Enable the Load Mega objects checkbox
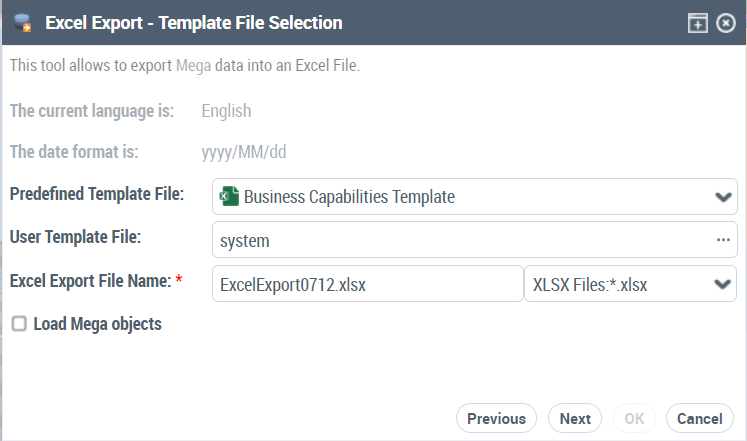The height and width of the screenshot is (441, 747). (18, 323)
